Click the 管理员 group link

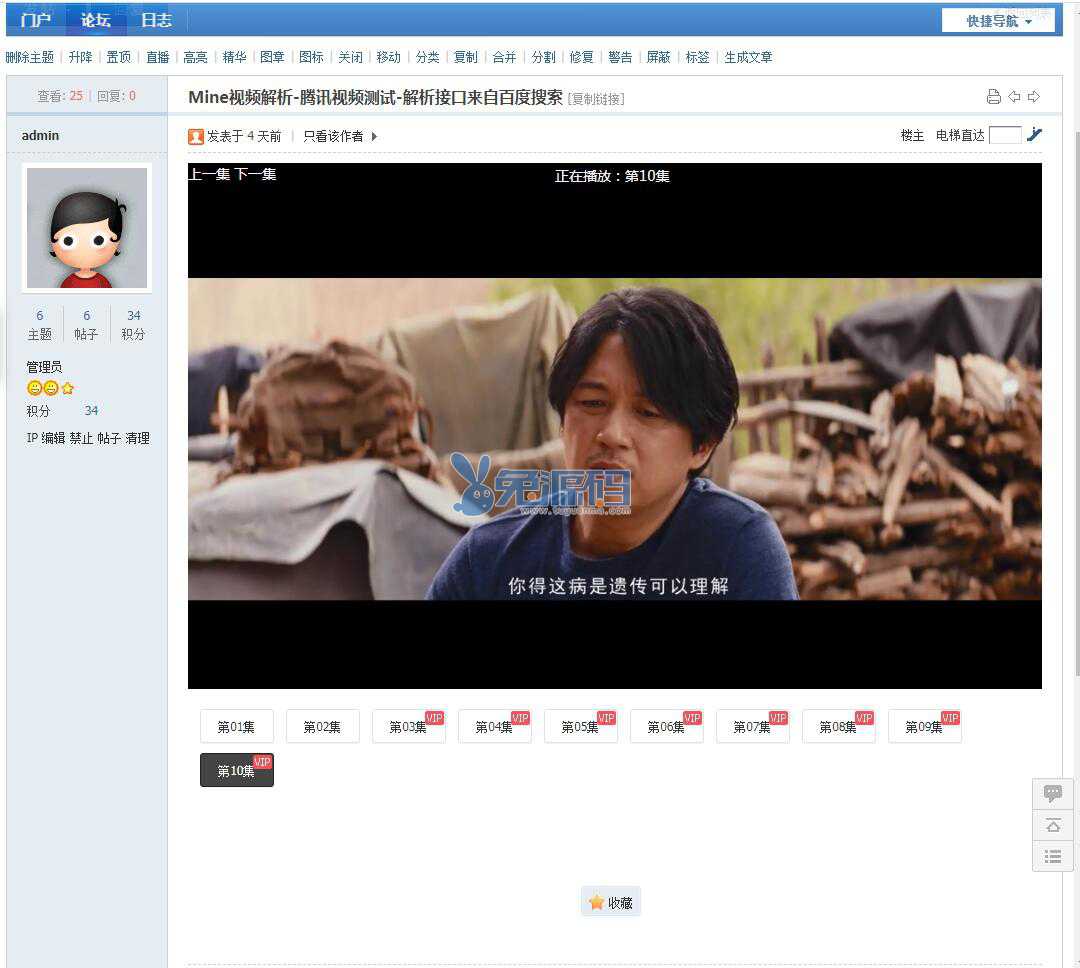(x=44, y=367)
